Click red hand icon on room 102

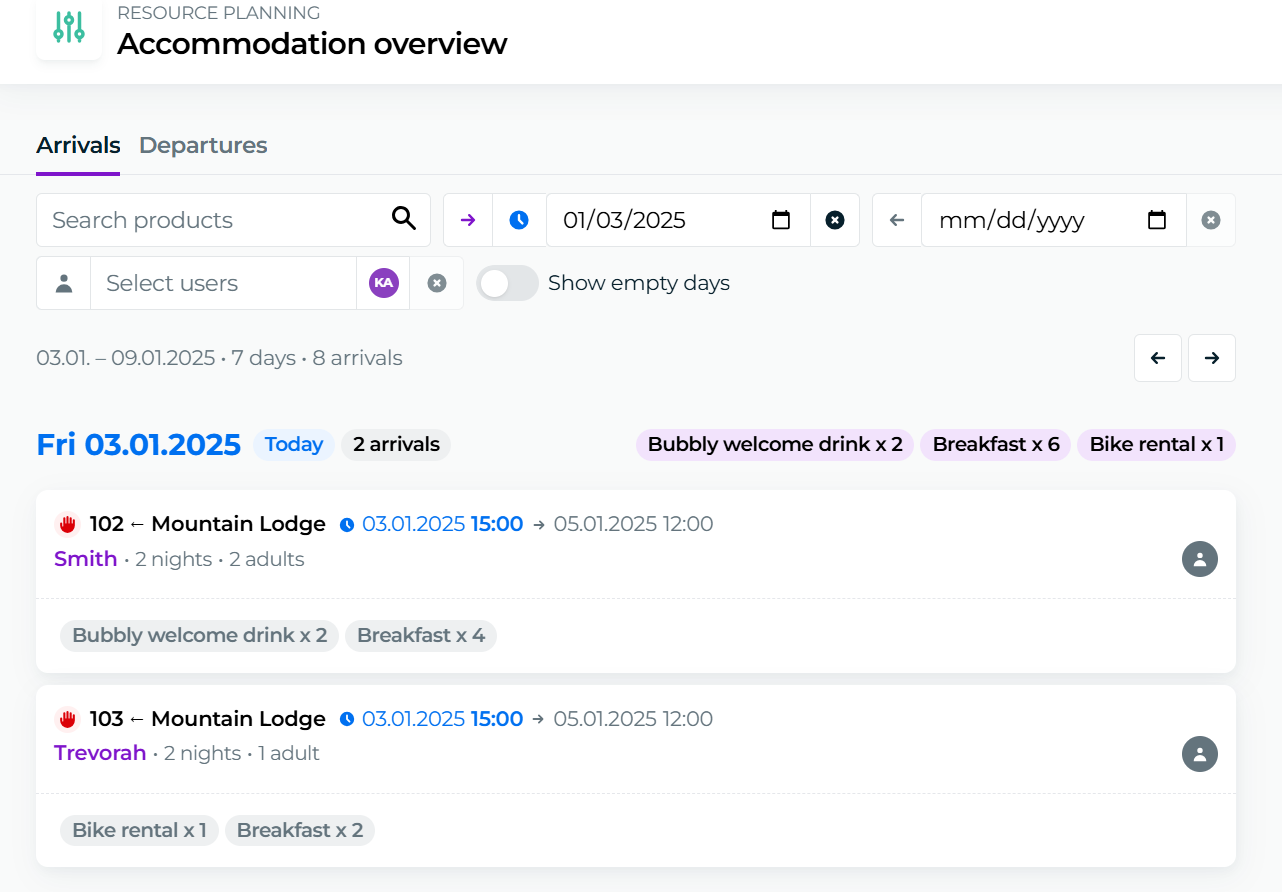click(68, 524)
